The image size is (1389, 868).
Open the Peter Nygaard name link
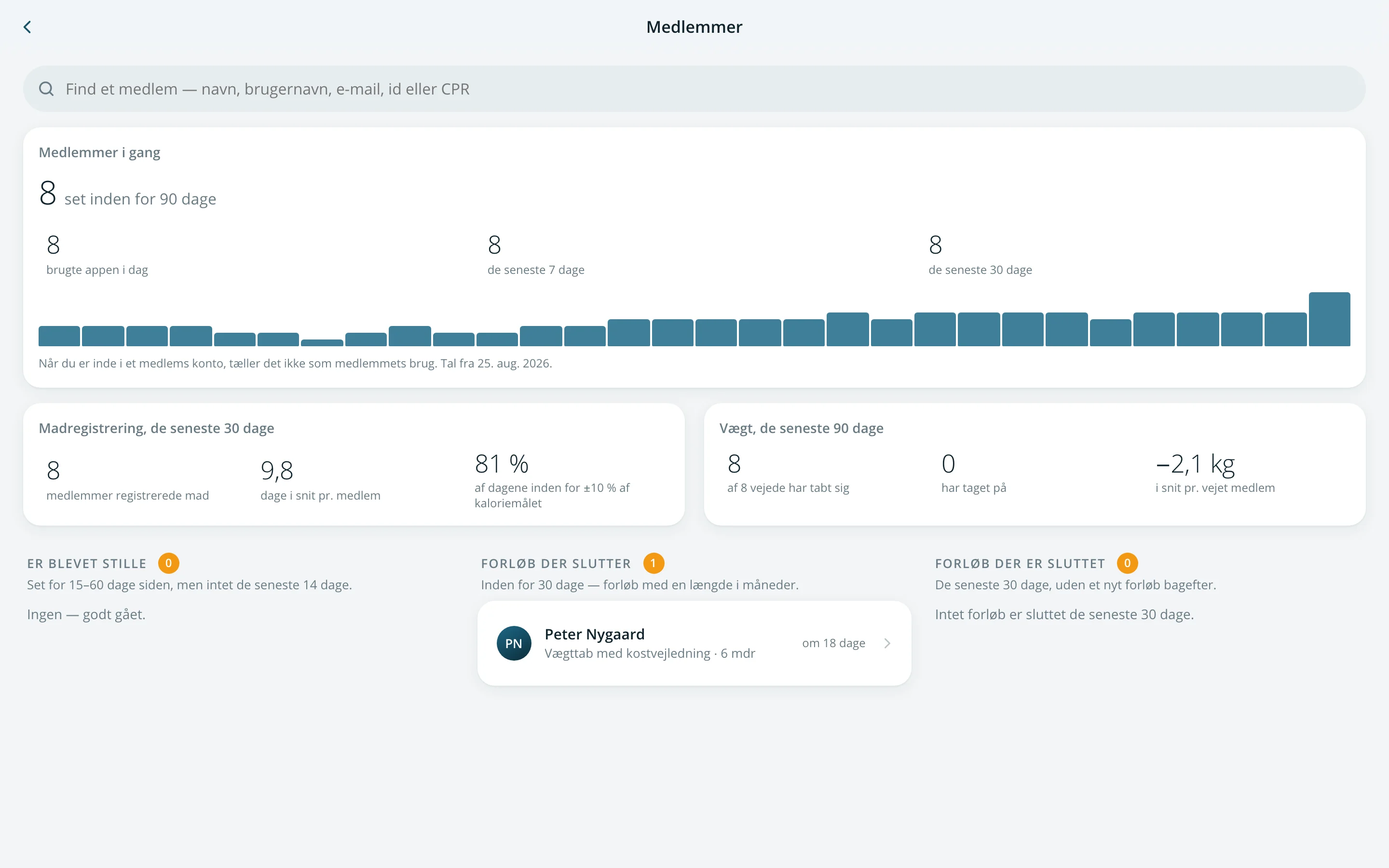[595, 634]
